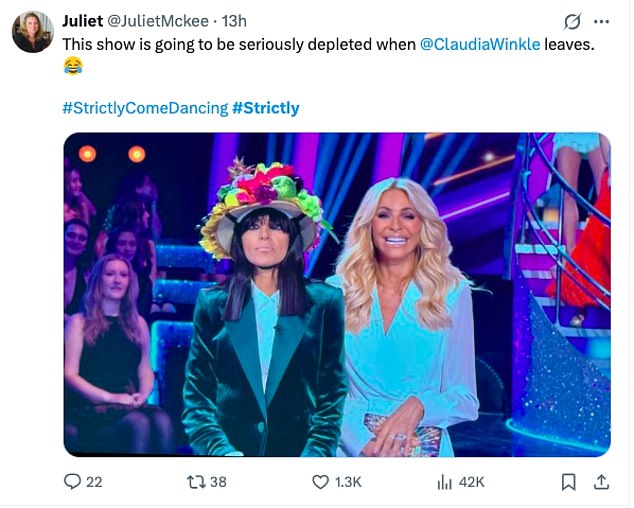Open the share arrow menu

pos(601,482)
